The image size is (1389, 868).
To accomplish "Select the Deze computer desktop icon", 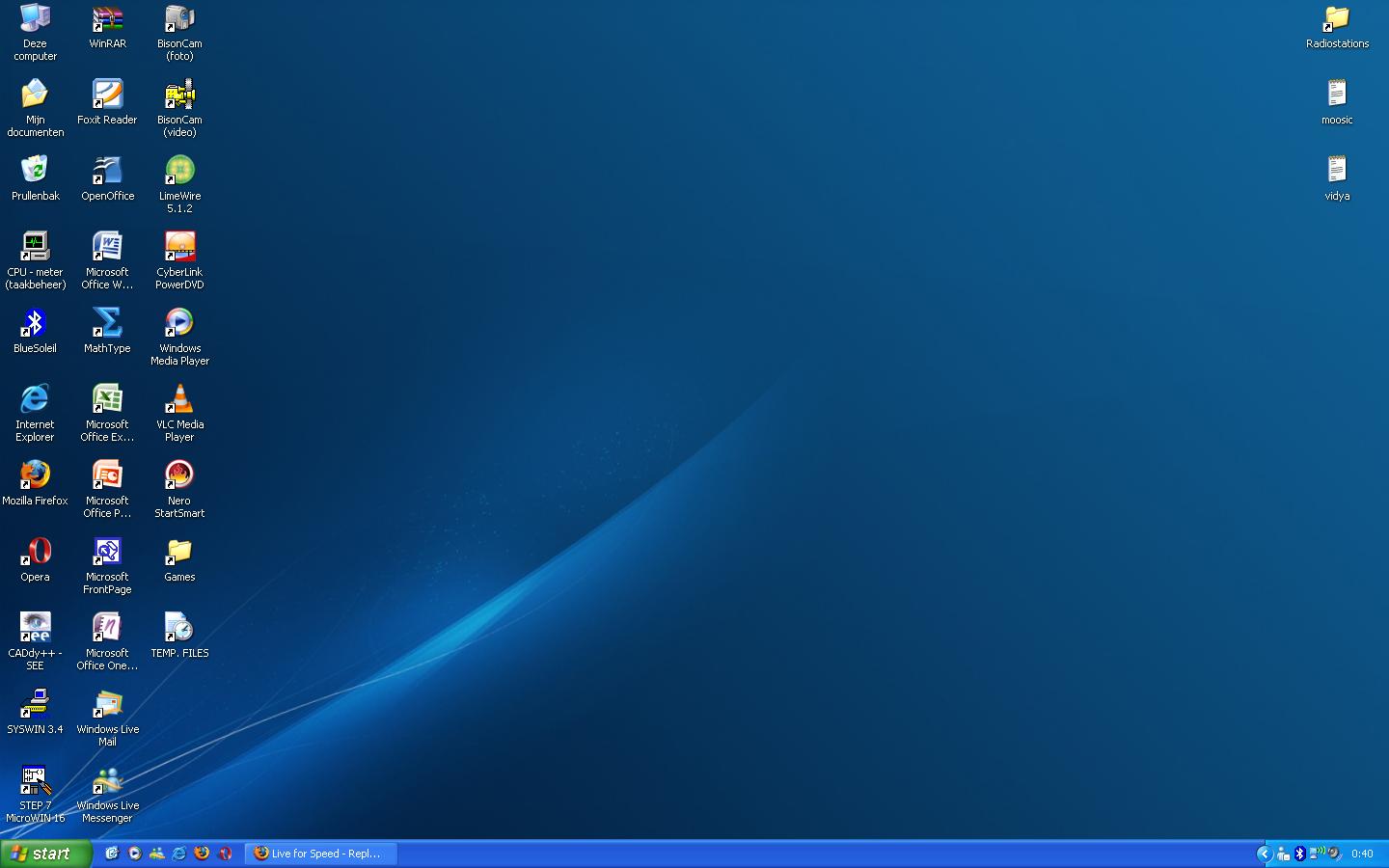I will click(x=35, y=32).
